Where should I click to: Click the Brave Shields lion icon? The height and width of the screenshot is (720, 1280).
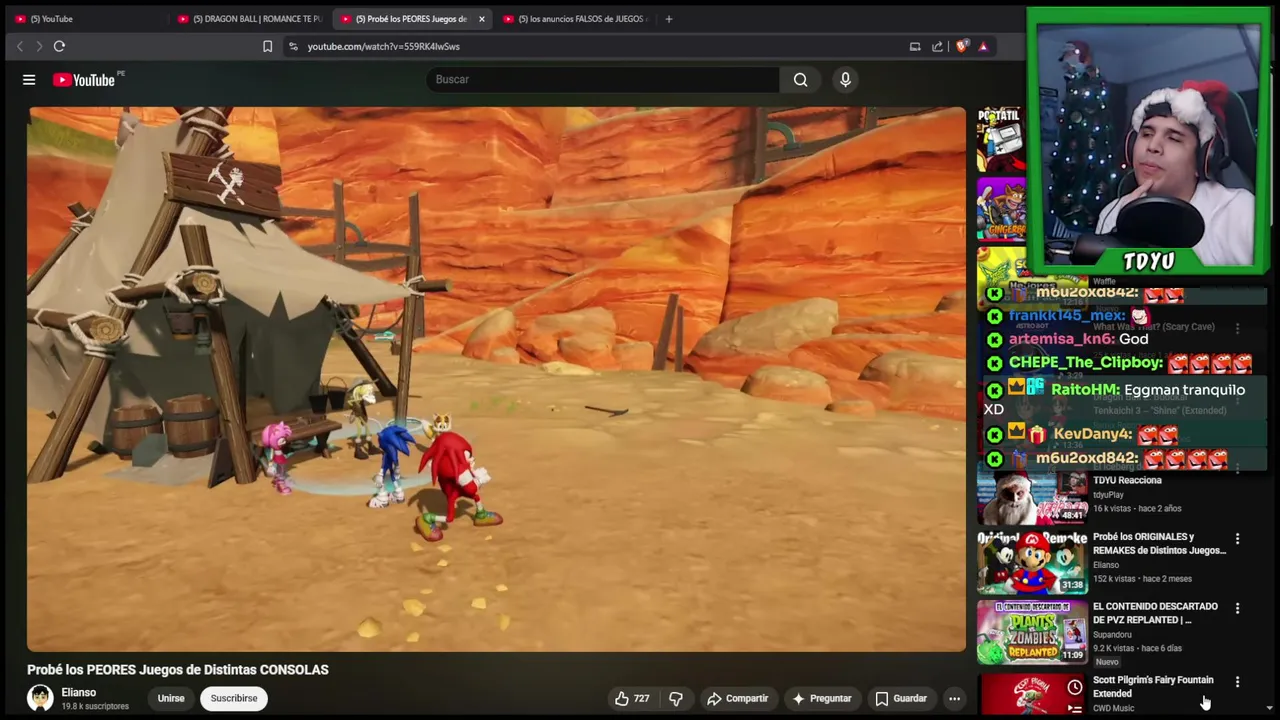pos(962,46)
